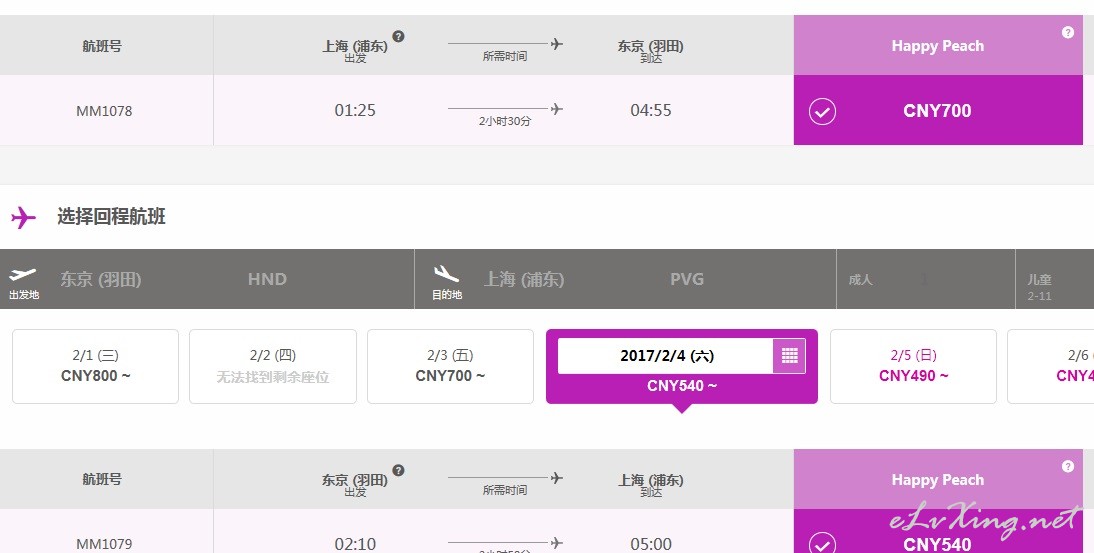Image resolution: width=1094 pixels, height=553 pixels.
Task: Choose the 2/5 (日) CNY490 date
Action: coord(913,366)
